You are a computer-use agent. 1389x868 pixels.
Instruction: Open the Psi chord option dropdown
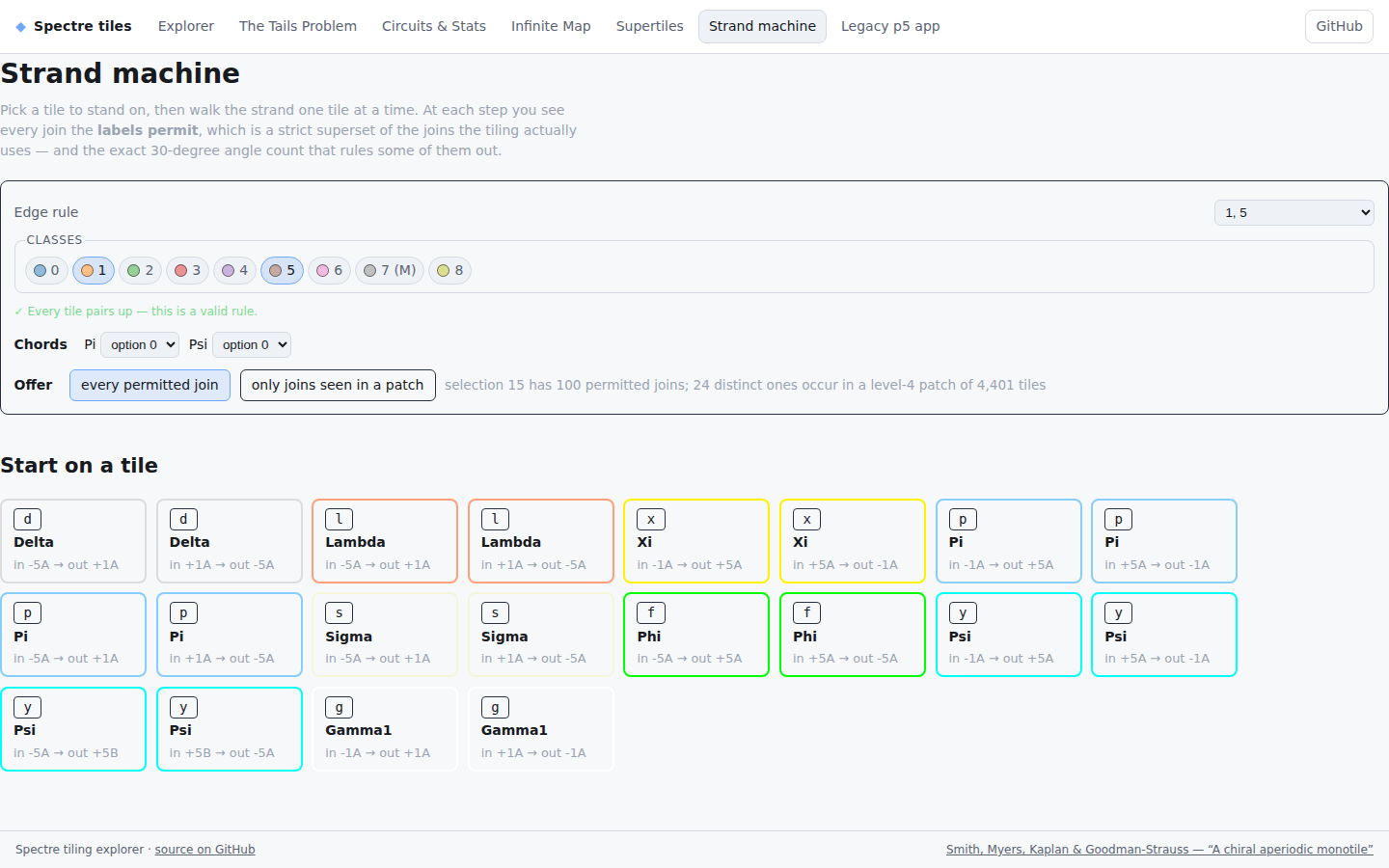tap(252, 344)
